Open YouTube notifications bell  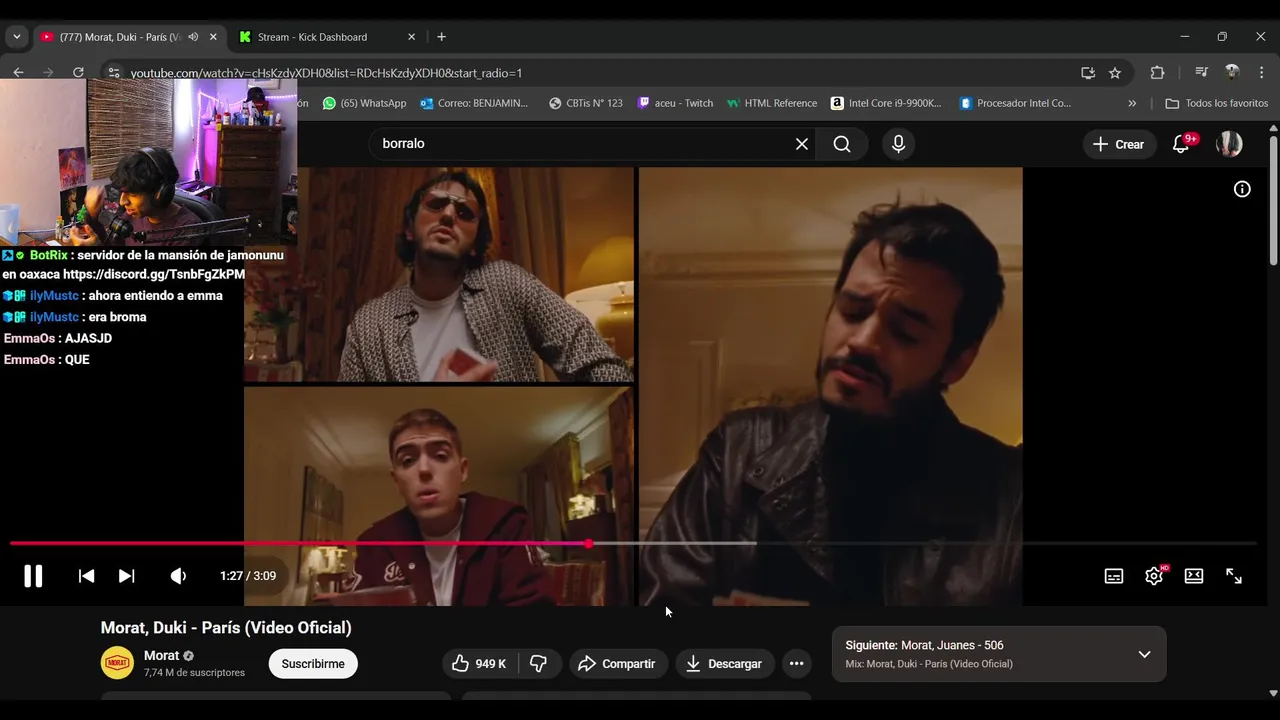(1181, 144)
